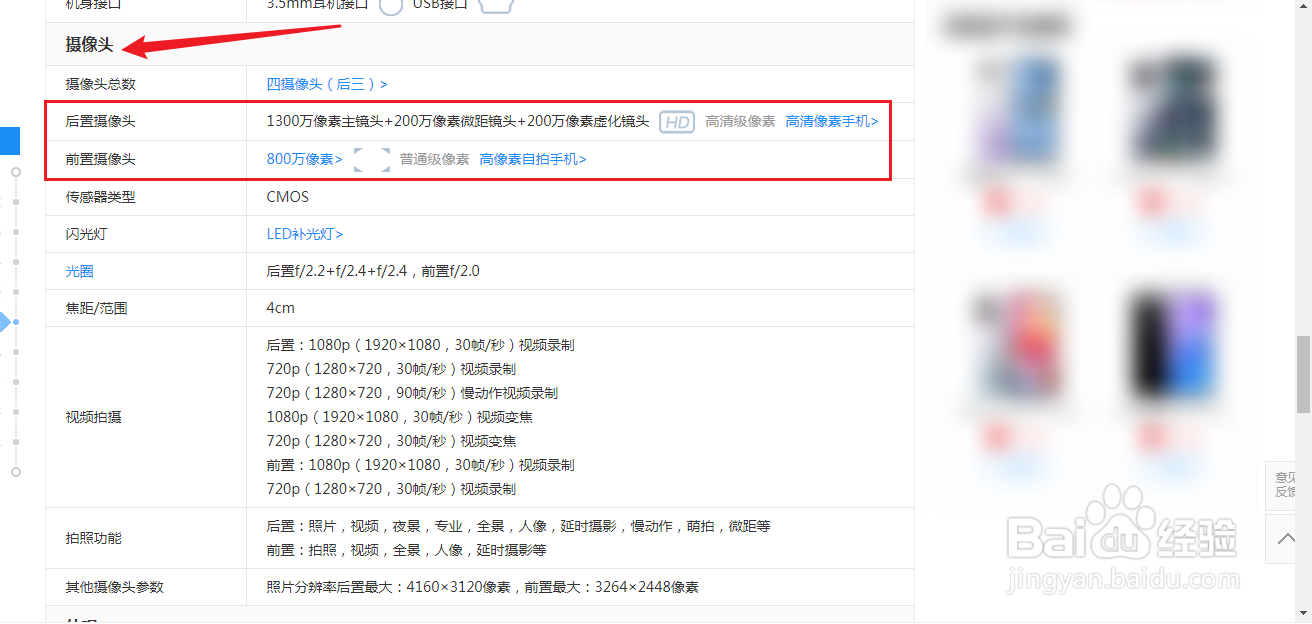Select the 前置摄像头 row label
The height and width of the screenshot is (624, 1312).
(100, 159)
